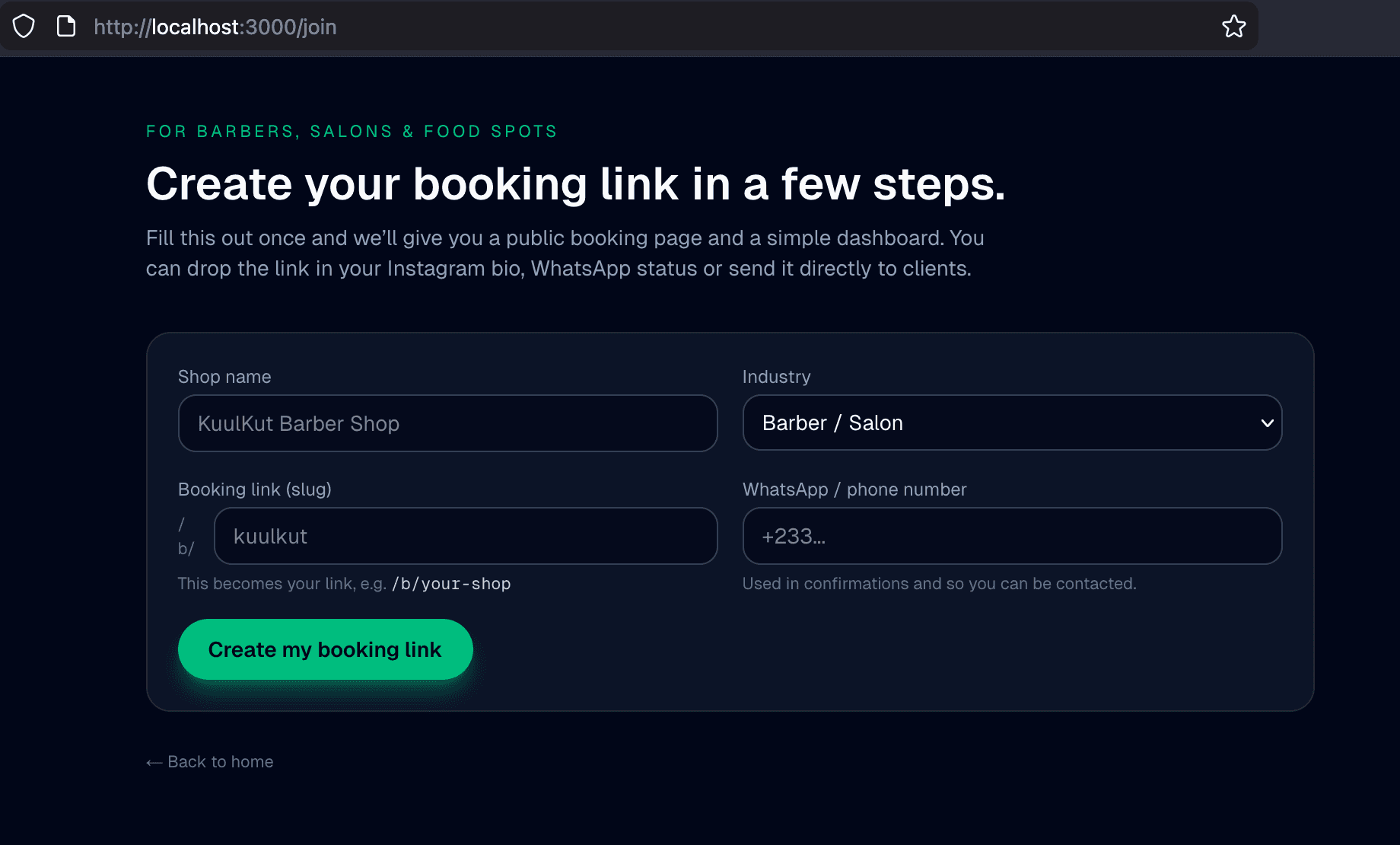Click the "/b/your-shop" example text

(451, 584)
